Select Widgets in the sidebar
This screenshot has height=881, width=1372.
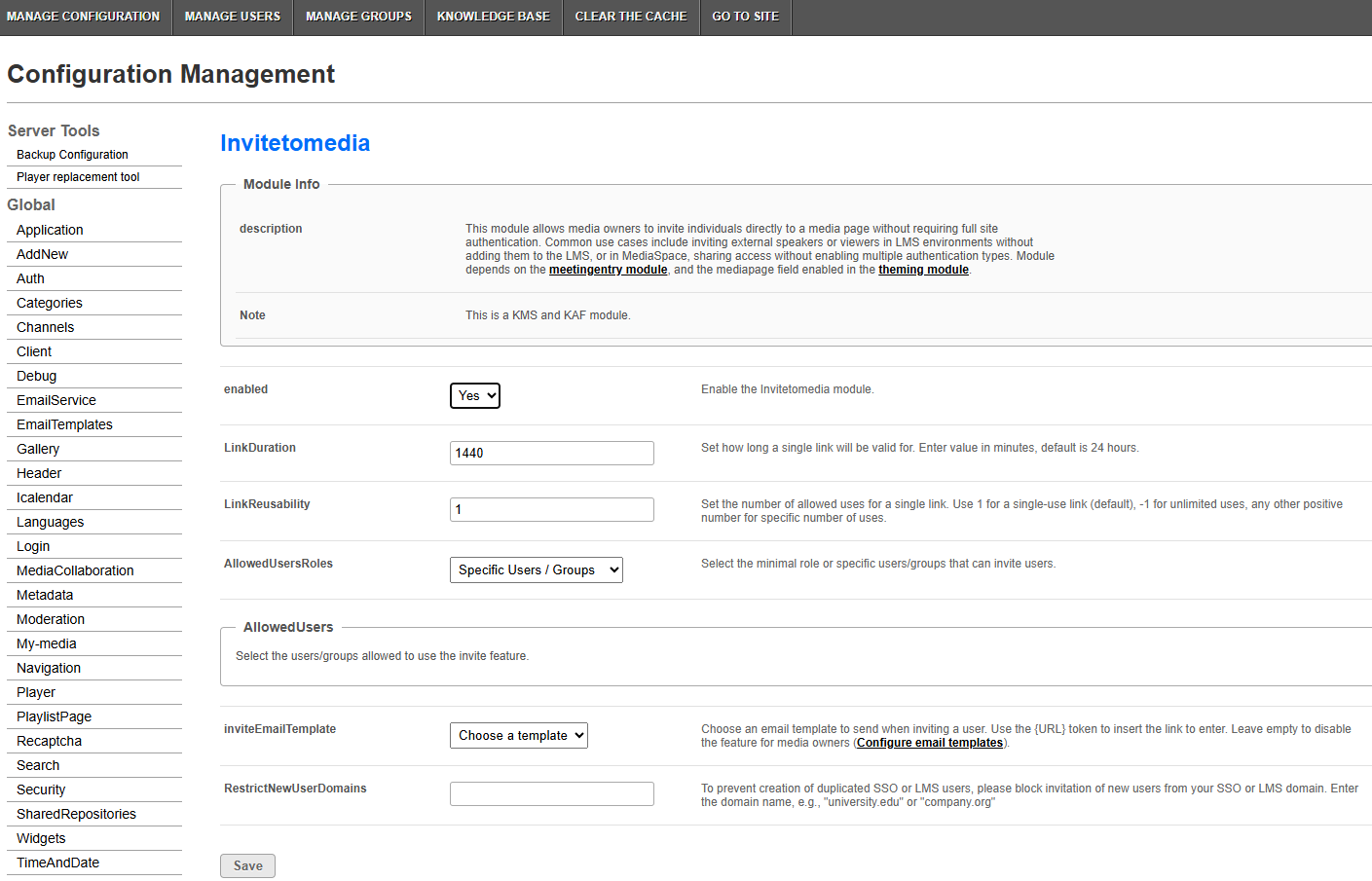pyautogui.click(x=41, y=838)
